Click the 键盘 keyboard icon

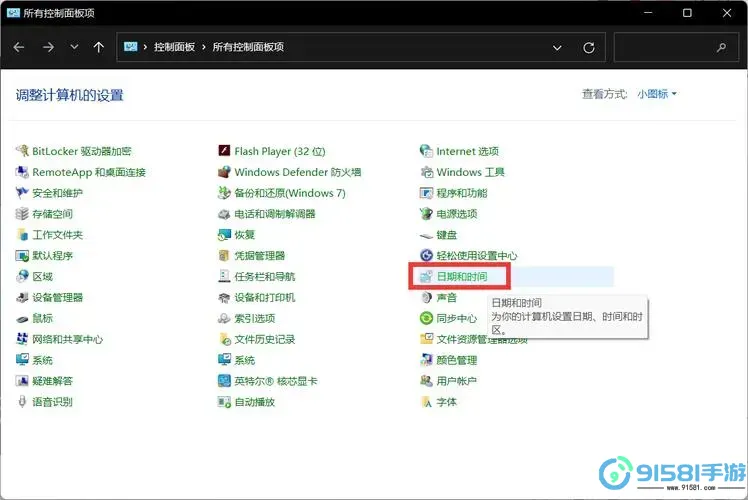click(426, 235)
